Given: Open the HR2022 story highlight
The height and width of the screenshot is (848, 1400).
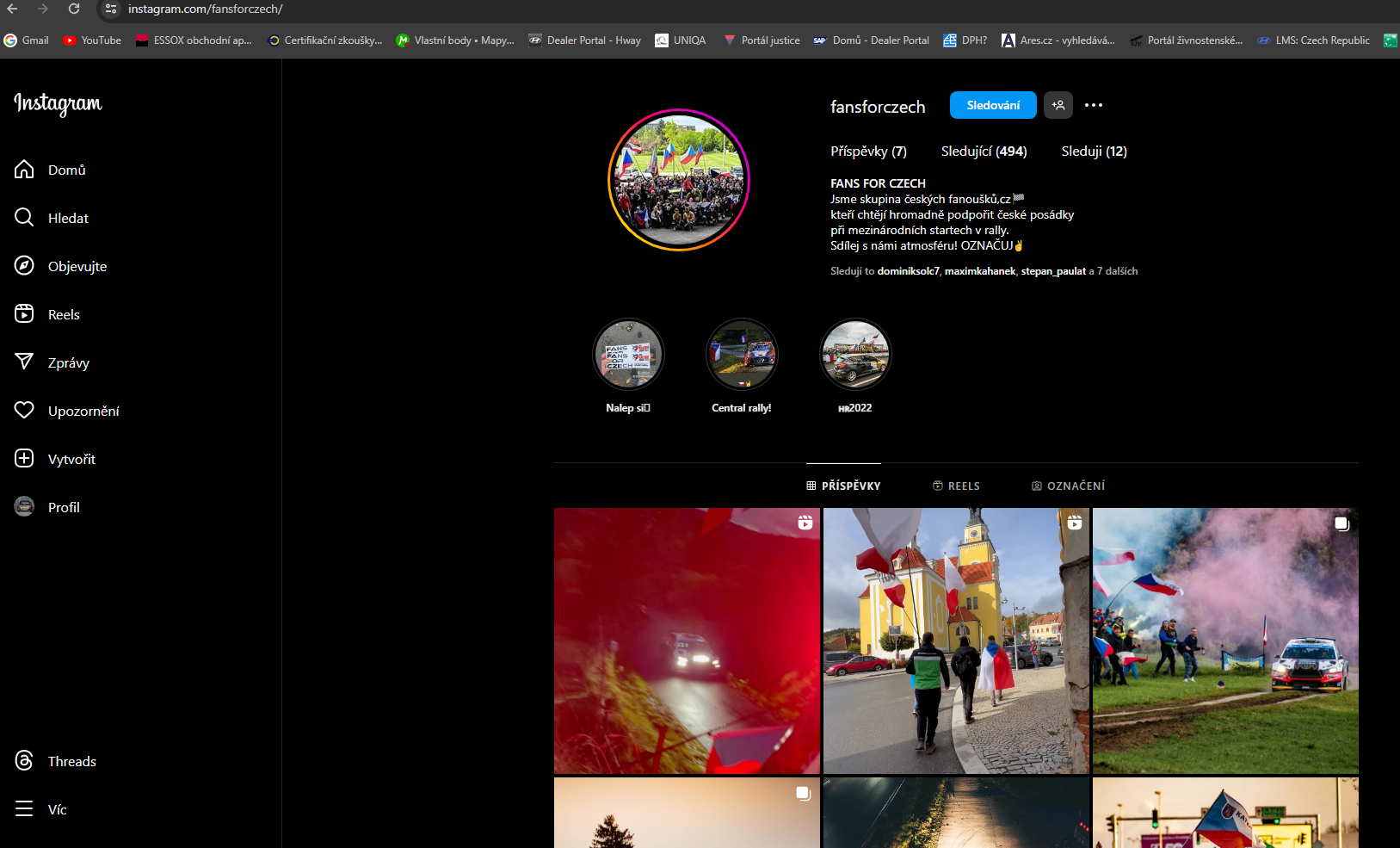Looking at the screenshot, I should tap(855, 355).
